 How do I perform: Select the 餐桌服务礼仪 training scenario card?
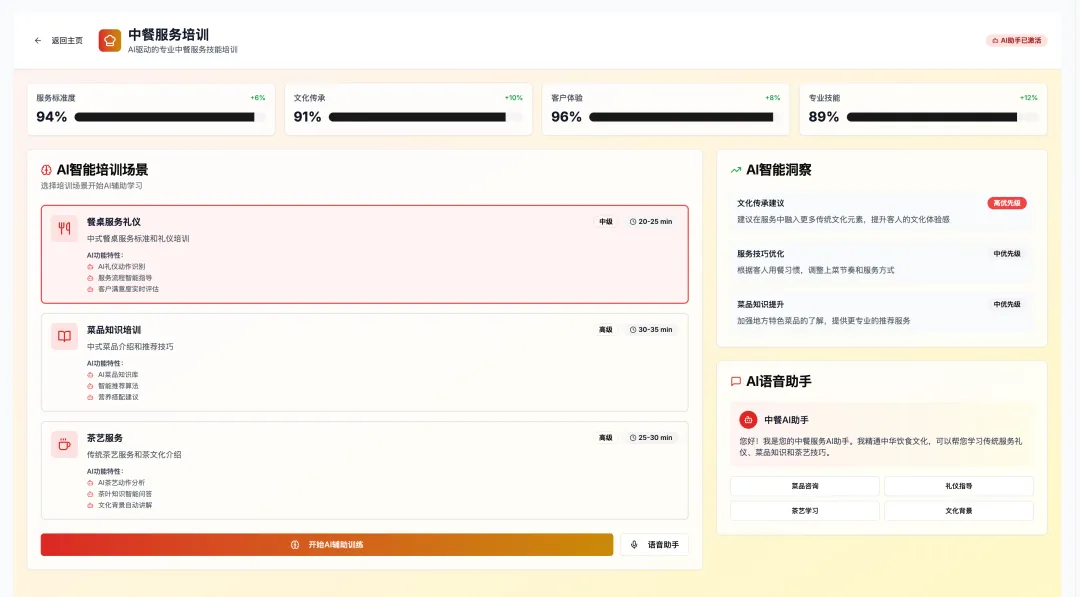364,254
